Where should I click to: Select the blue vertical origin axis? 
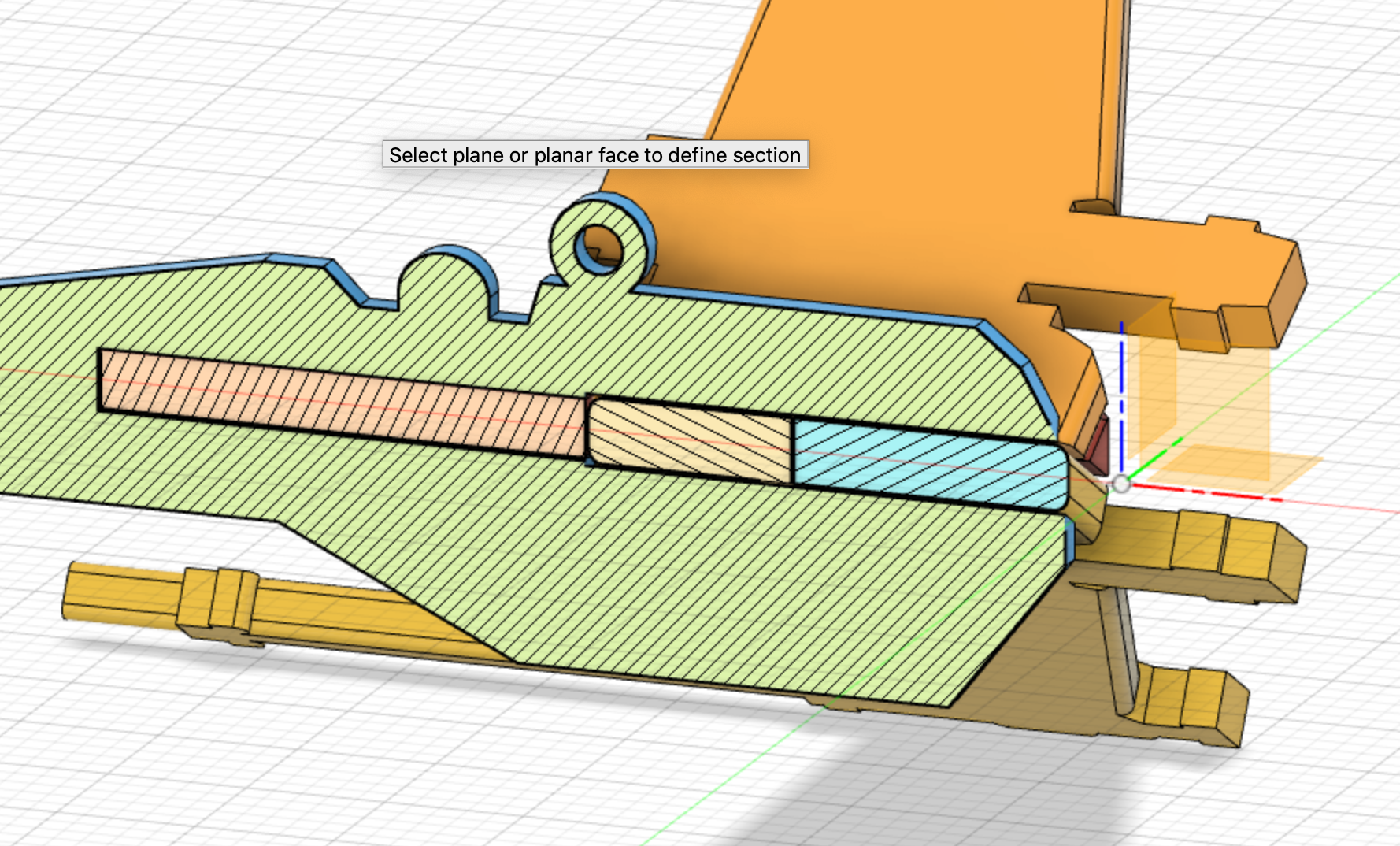1121,397
